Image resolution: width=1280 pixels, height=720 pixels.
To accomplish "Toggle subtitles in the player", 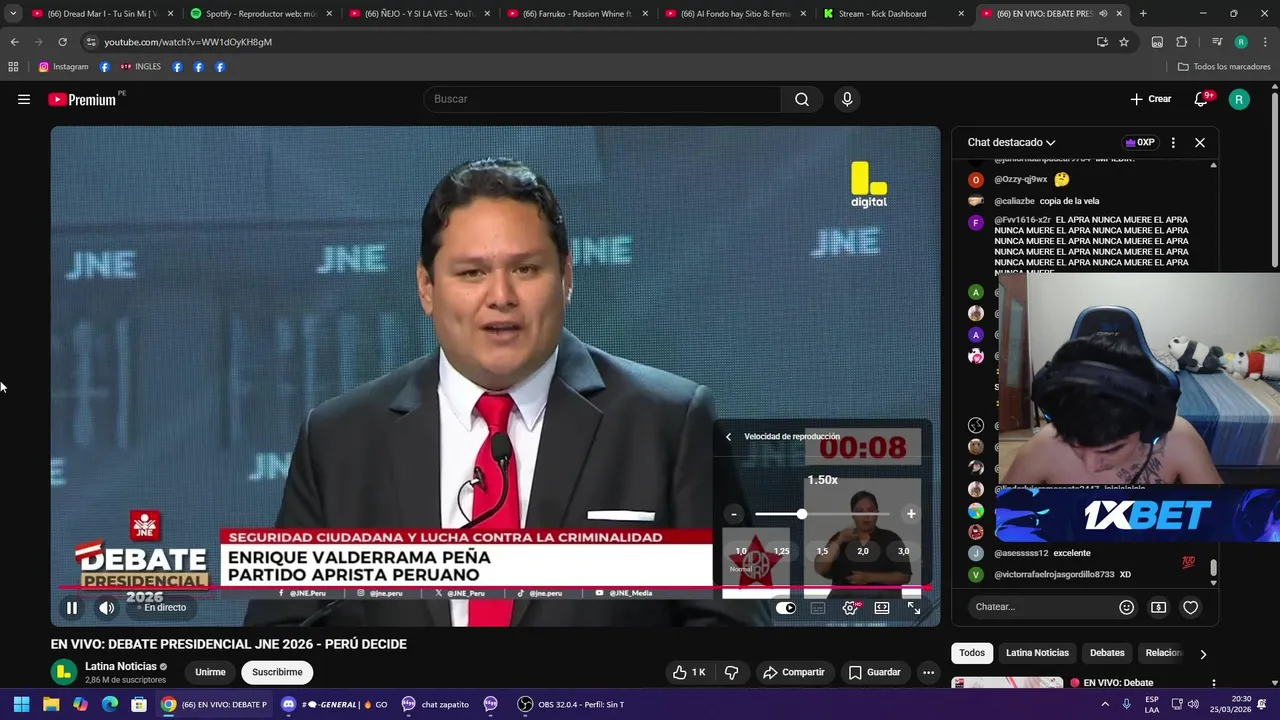I will (x=818, y=608).
